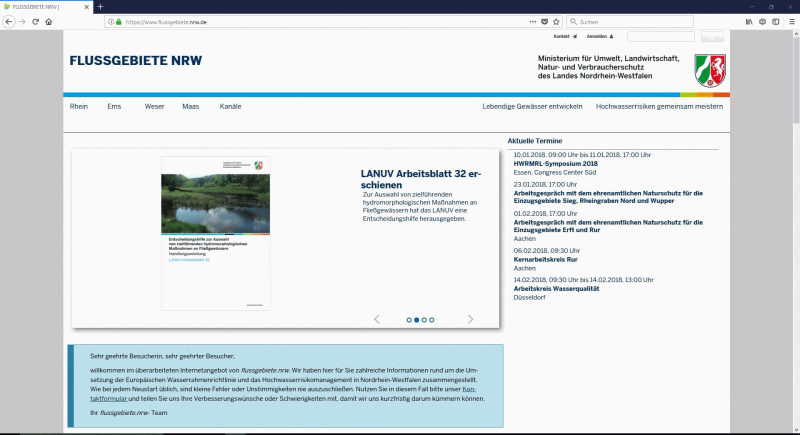Go to FLUSSGEBIETE NRW home heading
Viewport: 800px width, 435px height.
(x=136, y=61)
